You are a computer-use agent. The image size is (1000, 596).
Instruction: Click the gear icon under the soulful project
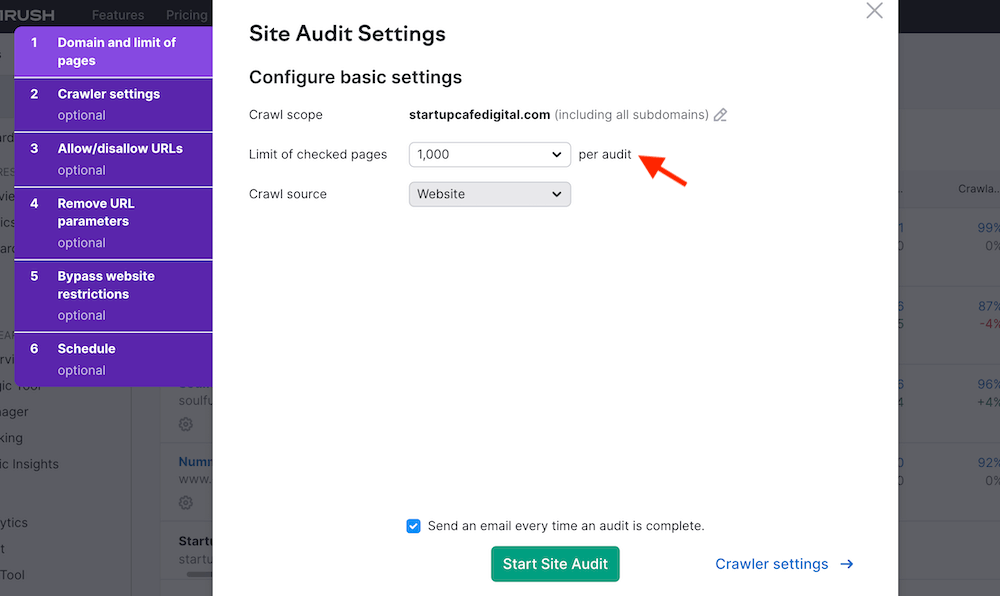(186, 424)
